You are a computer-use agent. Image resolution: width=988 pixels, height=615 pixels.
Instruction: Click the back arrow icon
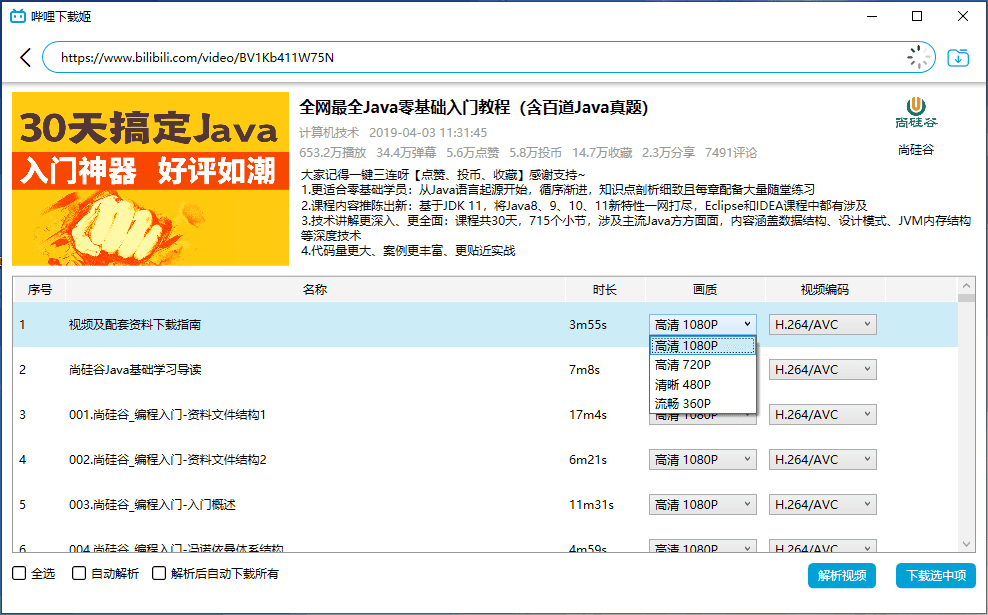pyautogui.click(x=25, y=57)
